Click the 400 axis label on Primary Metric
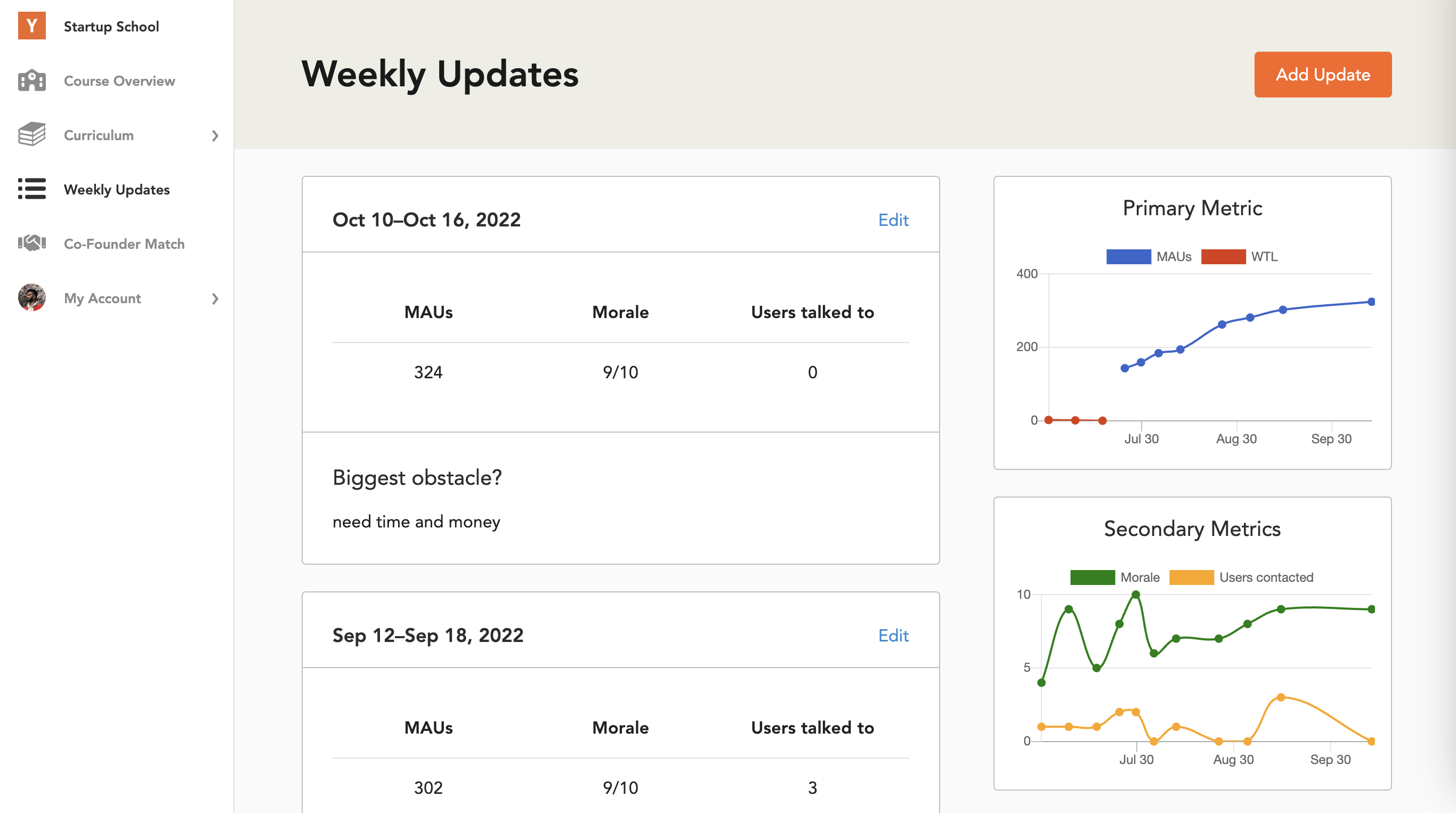1456x813 pixels. tap(1026, 273)
